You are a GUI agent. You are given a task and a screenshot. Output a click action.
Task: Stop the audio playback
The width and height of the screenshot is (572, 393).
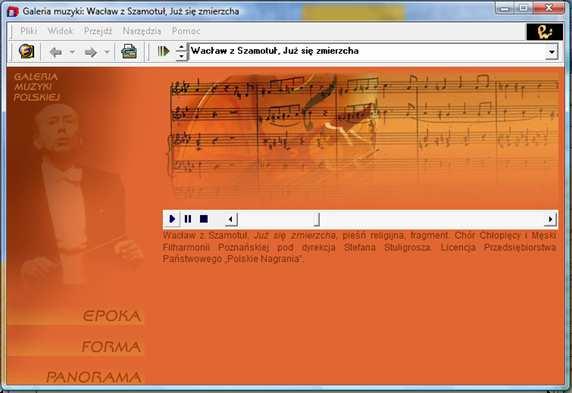click(204, 219)
